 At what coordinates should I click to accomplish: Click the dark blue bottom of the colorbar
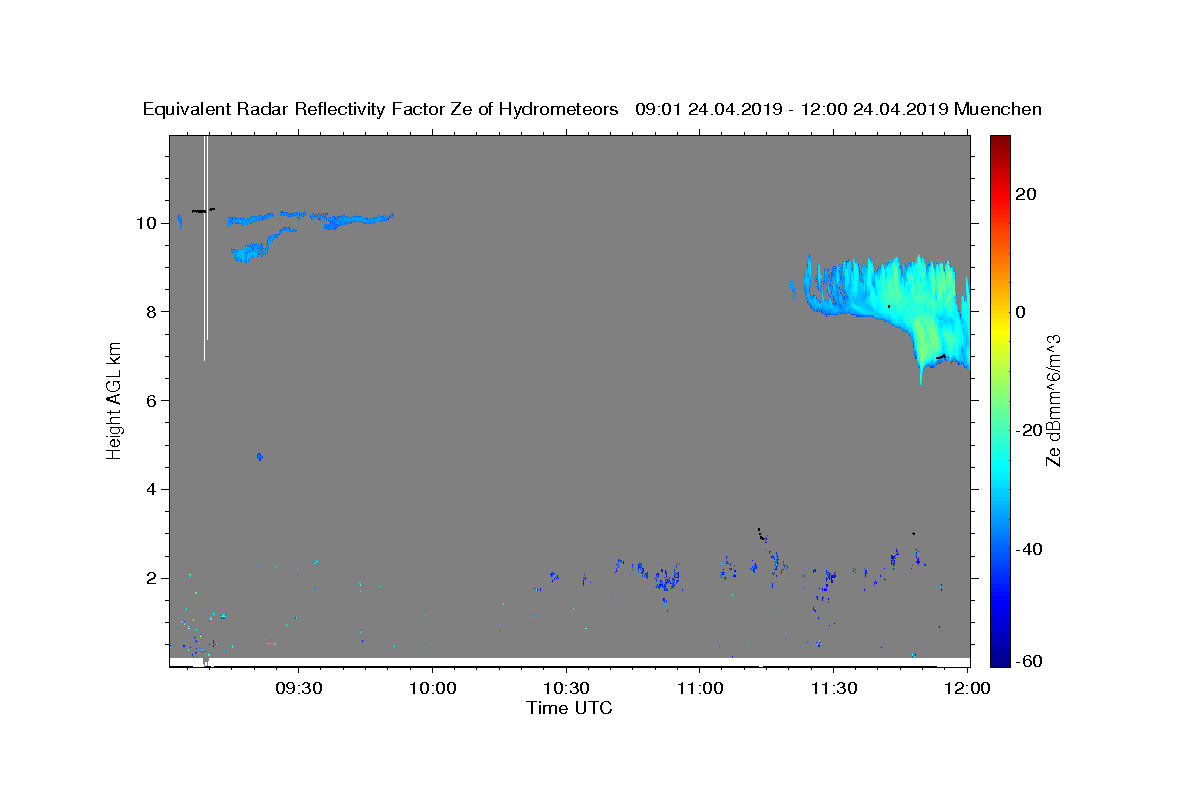(1000, 655)
